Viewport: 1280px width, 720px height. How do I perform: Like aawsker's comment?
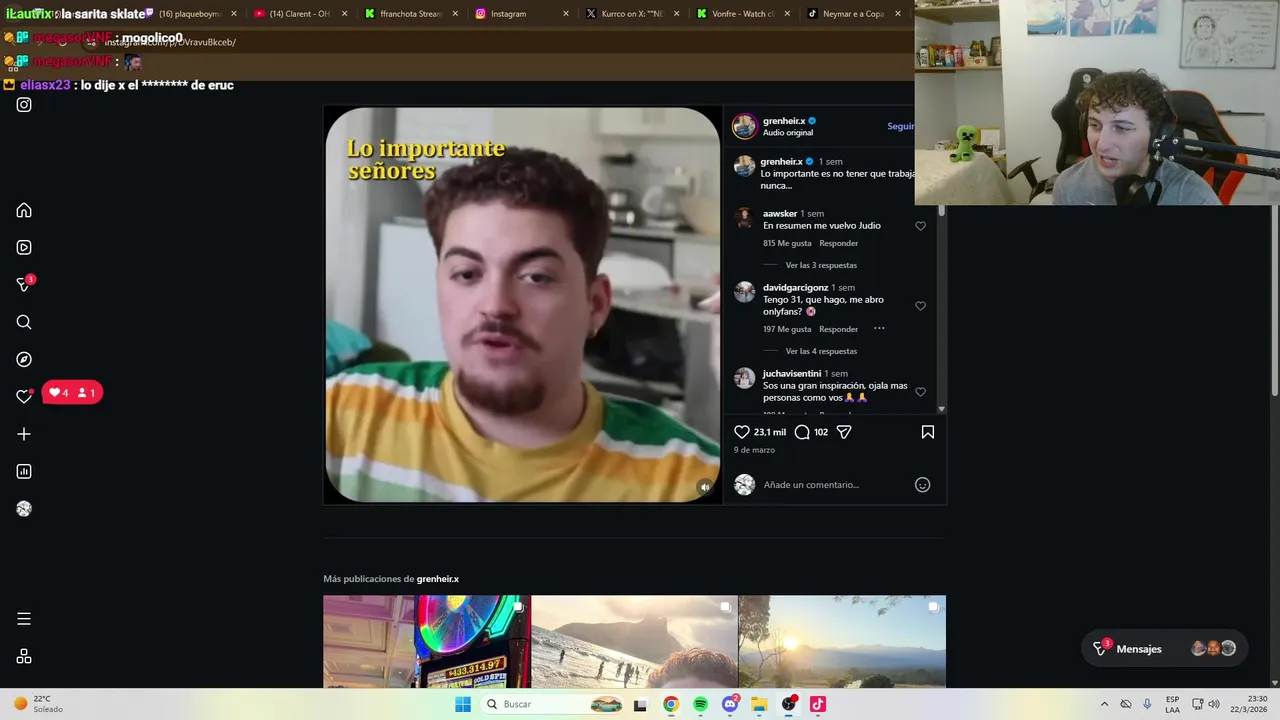click(x=920, y=226)
